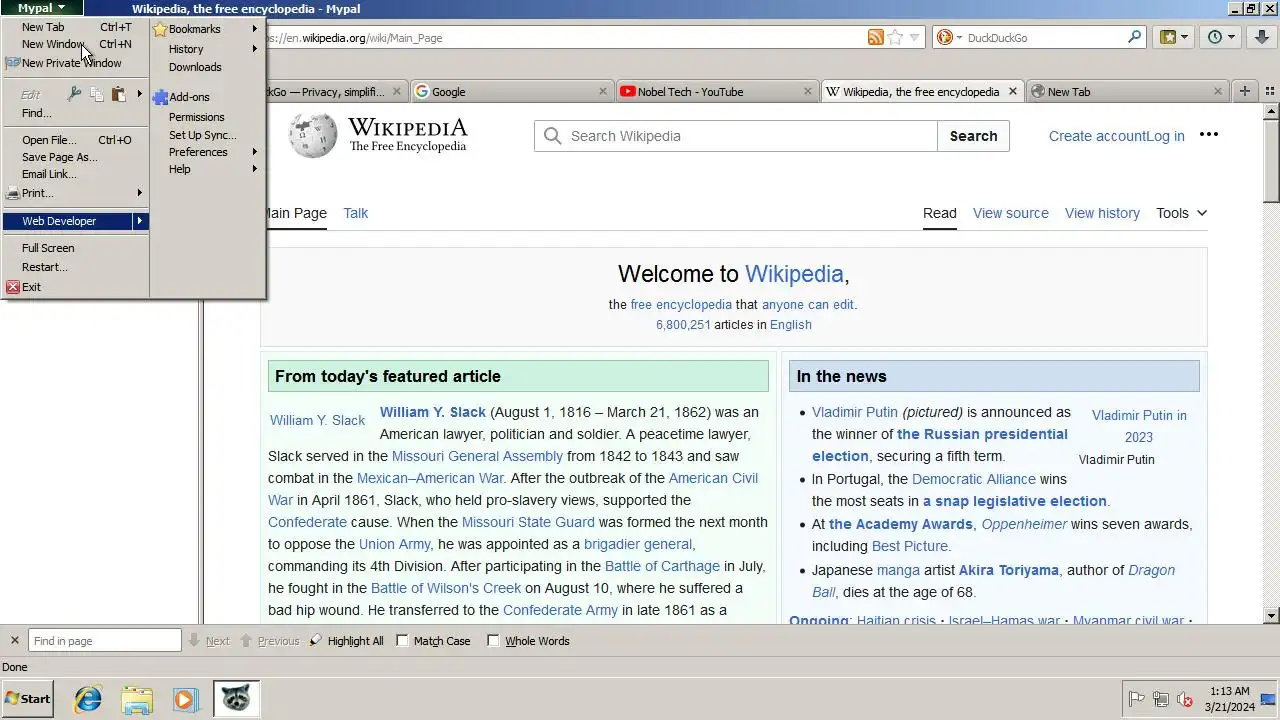Select Full Screen in Mypal menu

pos(75,248)
